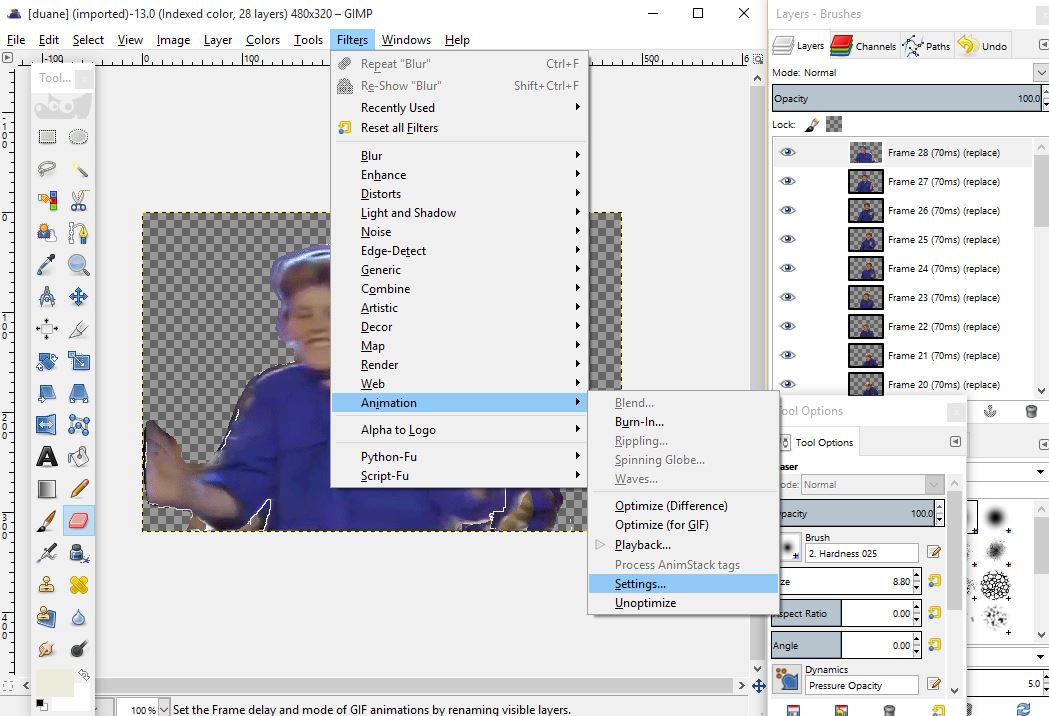The image size is (1049, 716).
Task: Select the Zoom magnifier tool
Action: (x=78, y=265)
